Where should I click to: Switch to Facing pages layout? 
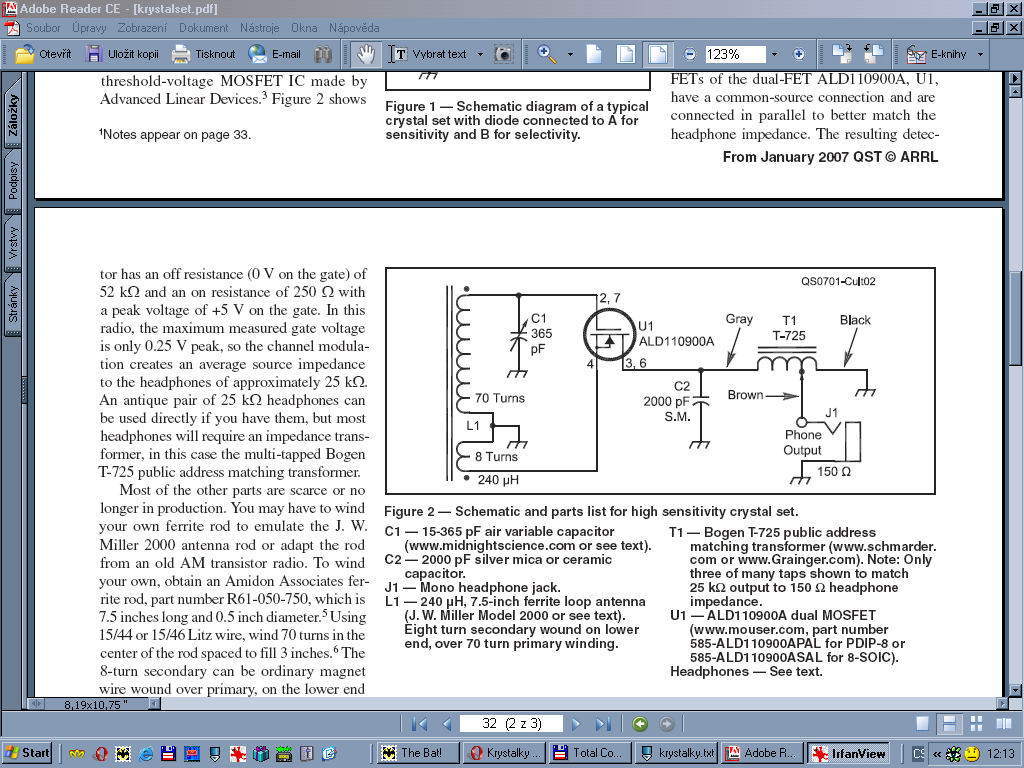1004,724
